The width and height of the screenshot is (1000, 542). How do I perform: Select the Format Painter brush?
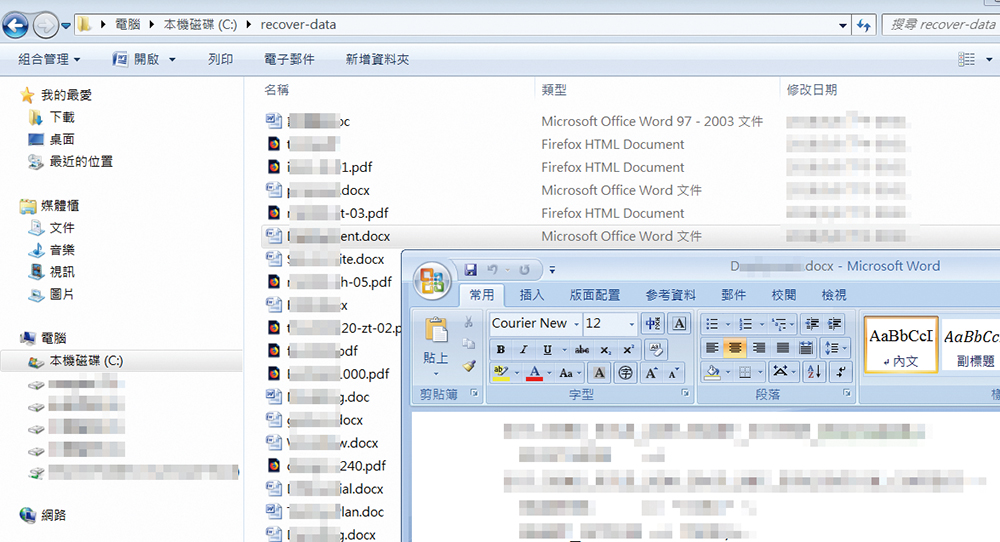point(469,365)
